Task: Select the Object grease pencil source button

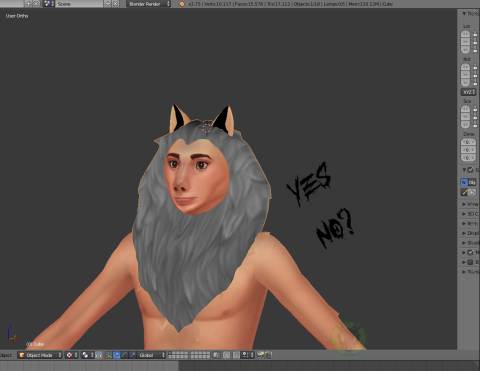Action: (472, 182)
